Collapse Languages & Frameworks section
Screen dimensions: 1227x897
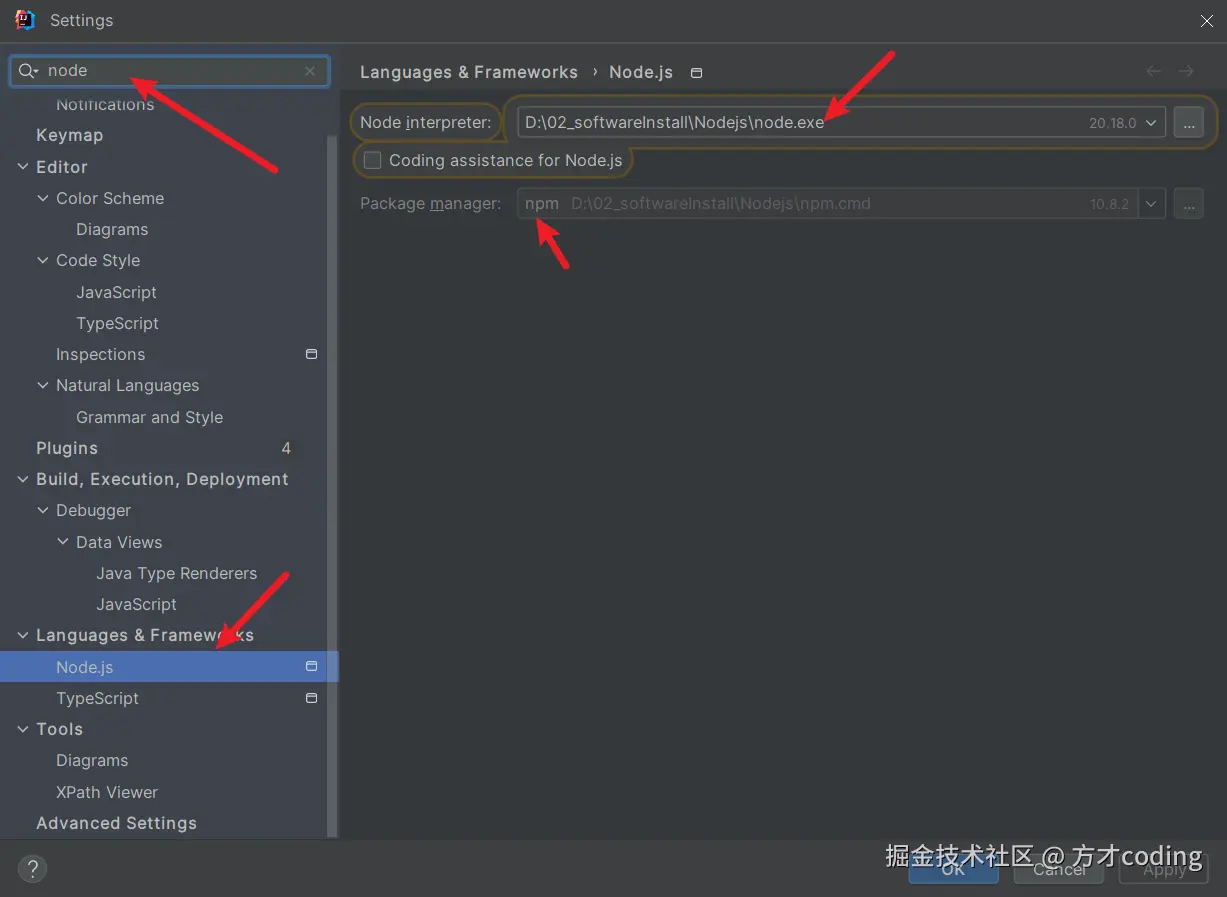click(x=23, y=635)
